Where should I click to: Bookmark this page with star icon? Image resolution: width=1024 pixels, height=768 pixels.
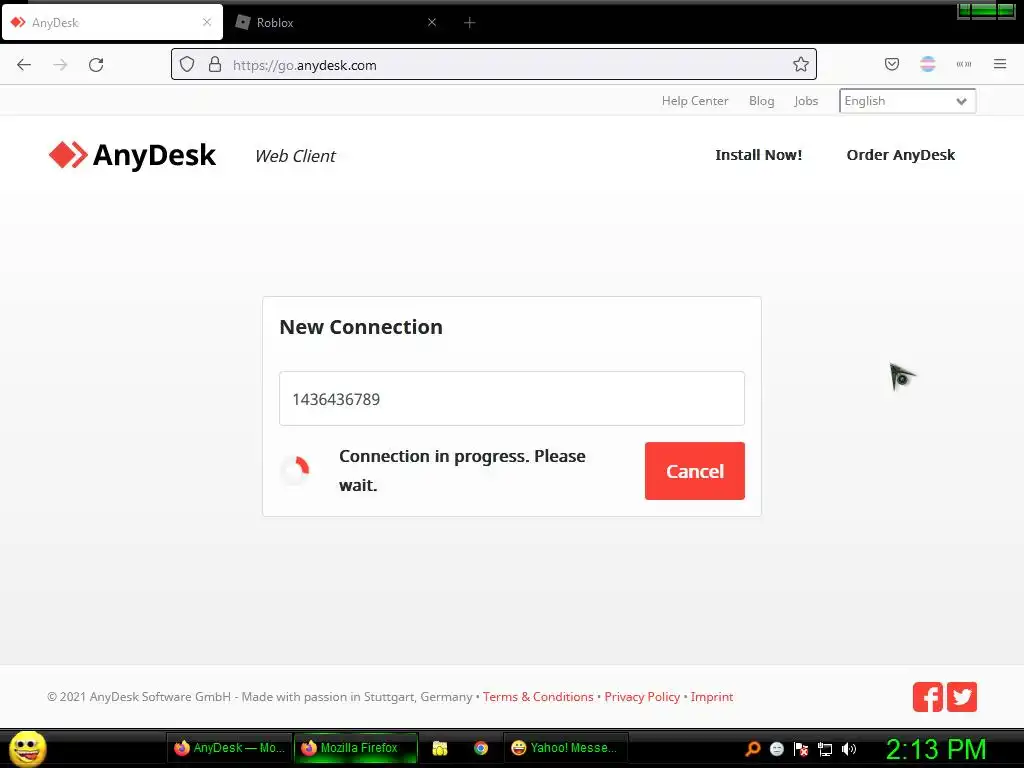click(x=801, y=64)
